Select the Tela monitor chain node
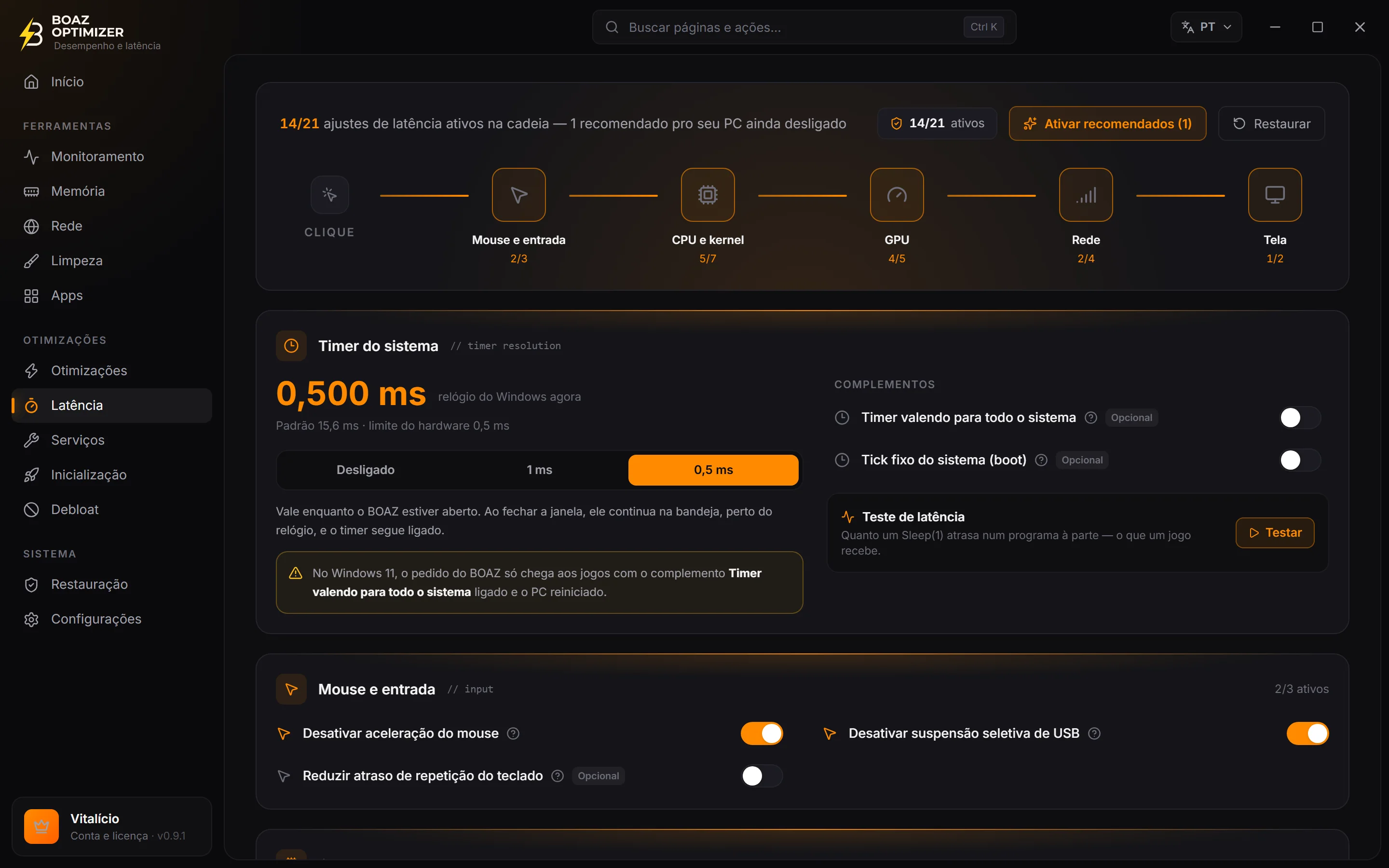Image resolution: width=1389 pixels, height=868 pixels. click(x=1275, y=195)
